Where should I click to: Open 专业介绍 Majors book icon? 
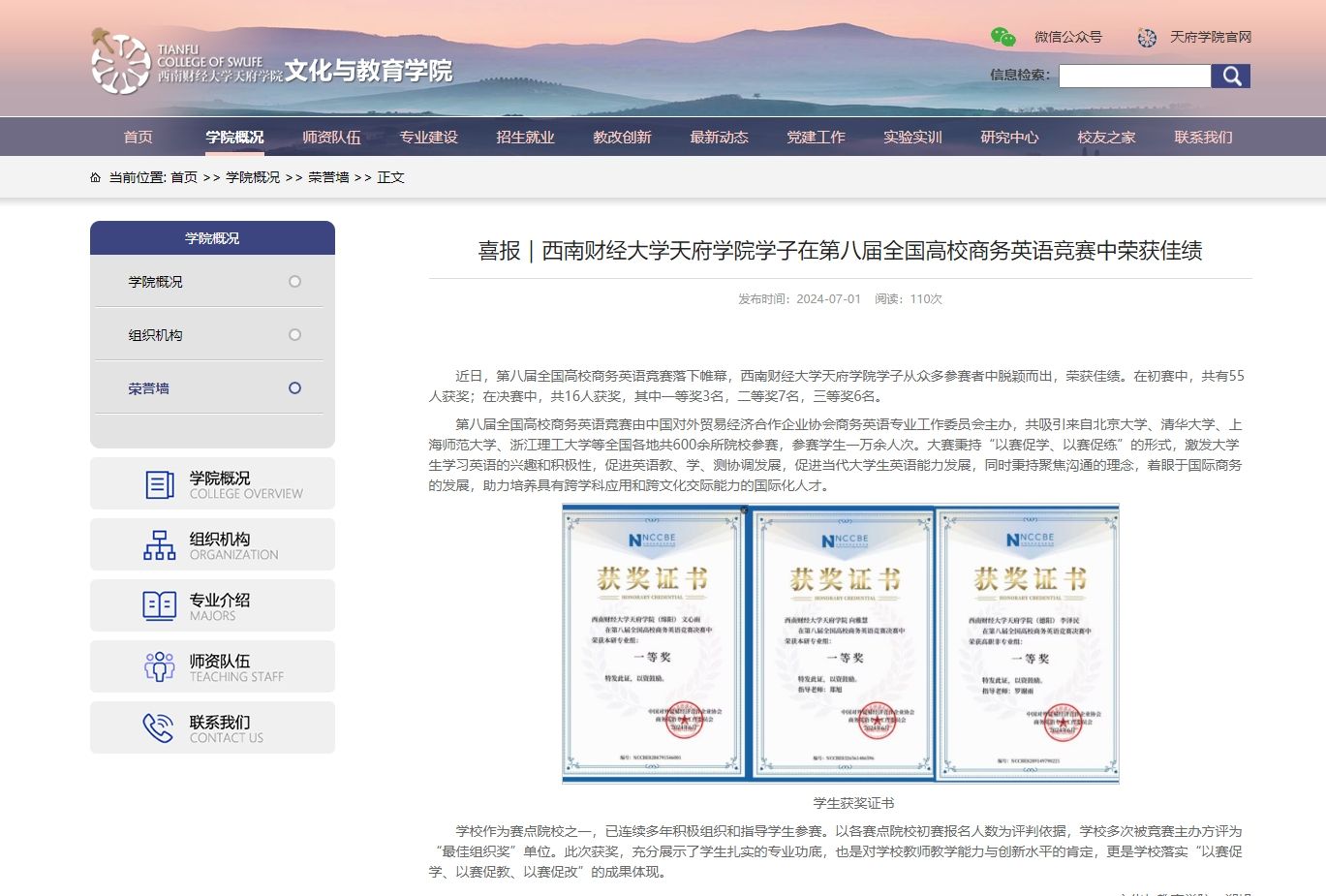click(x=159, y=606)
